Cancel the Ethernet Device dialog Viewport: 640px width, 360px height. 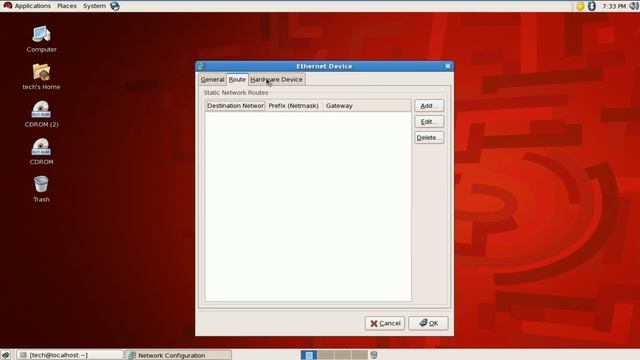click(385, 323)
